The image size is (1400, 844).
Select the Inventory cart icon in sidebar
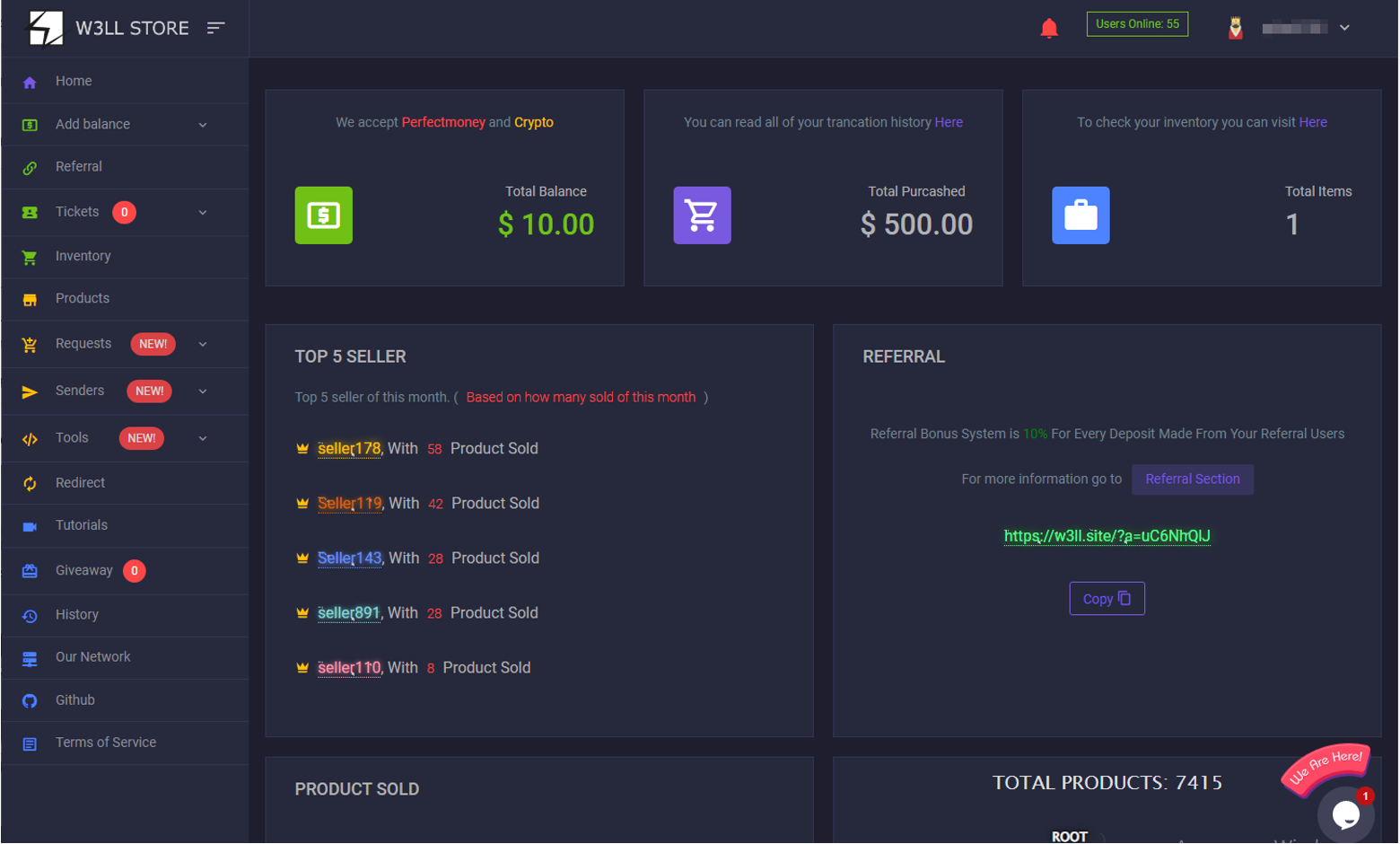(x=30, y=256)
